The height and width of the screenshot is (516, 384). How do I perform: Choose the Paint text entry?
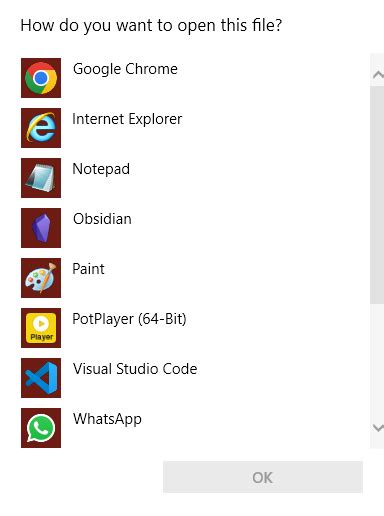(x=88, y=269)
